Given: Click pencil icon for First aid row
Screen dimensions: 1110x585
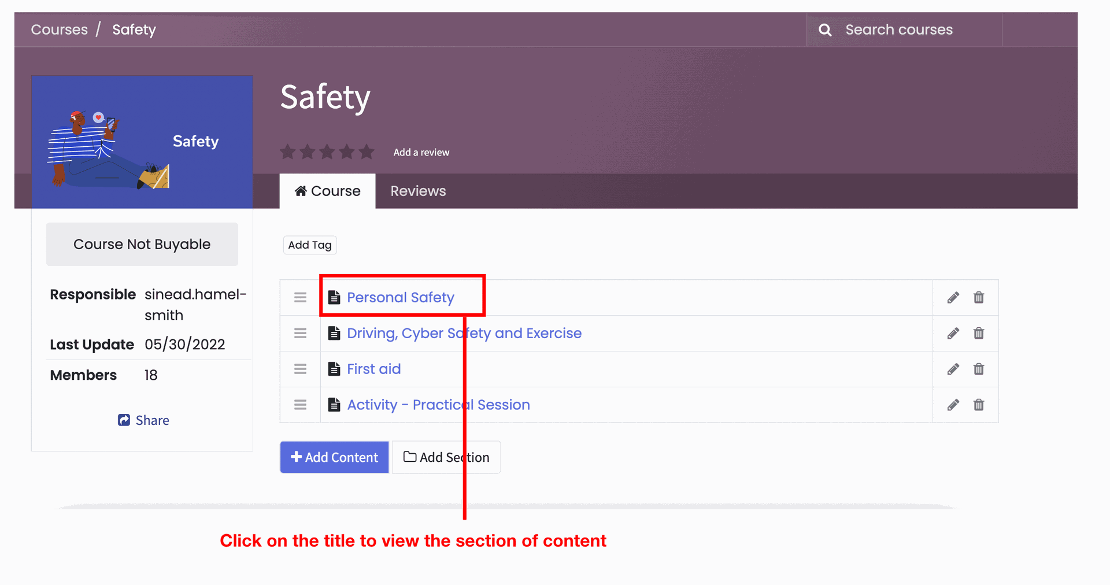Looking at the screenshot, I should [953, 369].
